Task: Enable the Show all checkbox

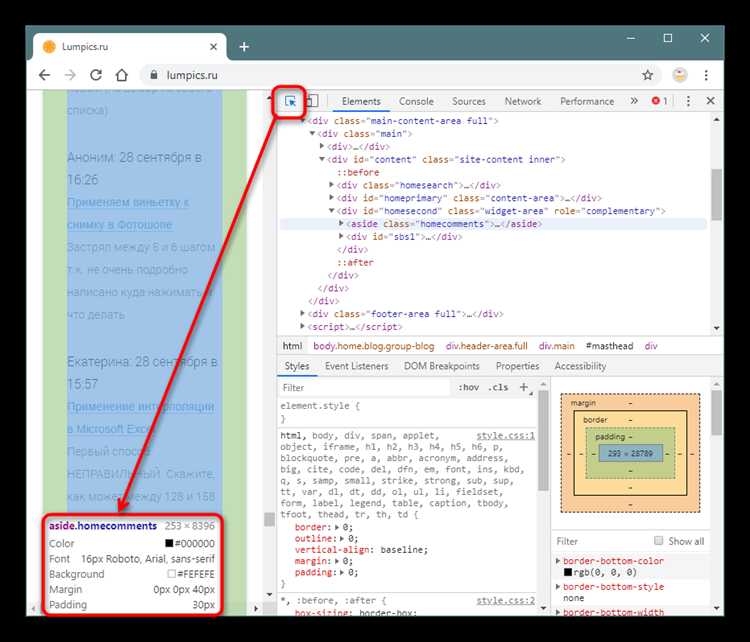Action: coord(659,541)
